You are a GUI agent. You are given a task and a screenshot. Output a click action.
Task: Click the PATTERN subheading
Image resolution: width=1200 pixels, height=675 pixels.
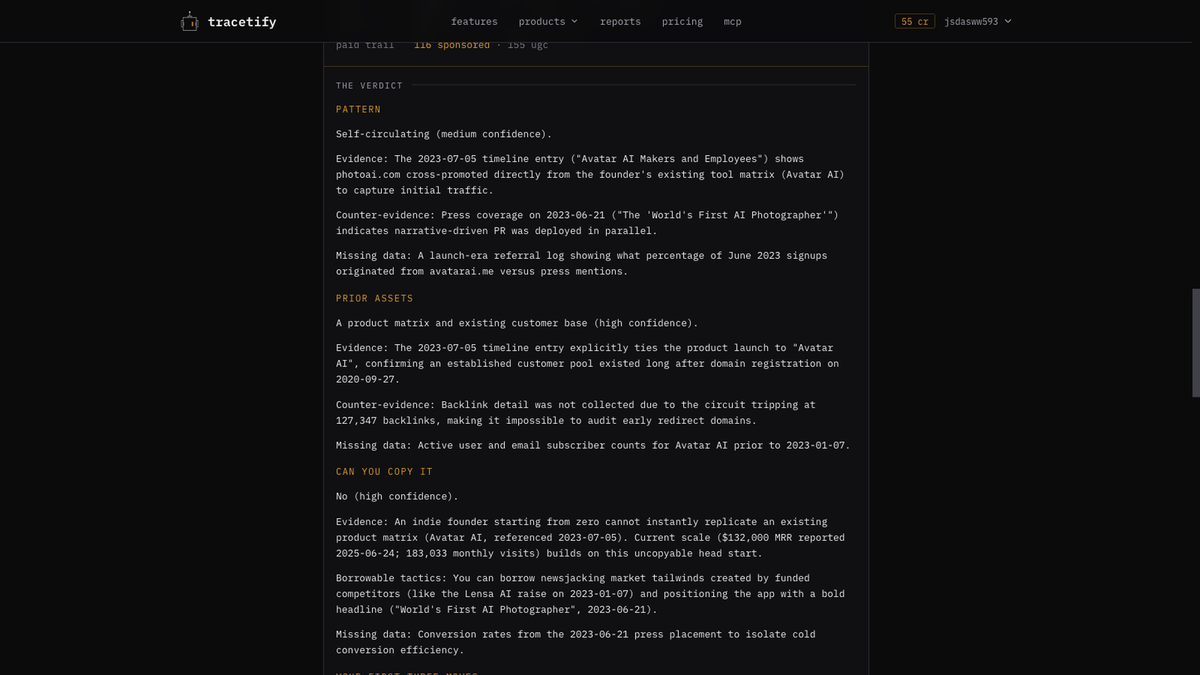click(x=358, y=110)
